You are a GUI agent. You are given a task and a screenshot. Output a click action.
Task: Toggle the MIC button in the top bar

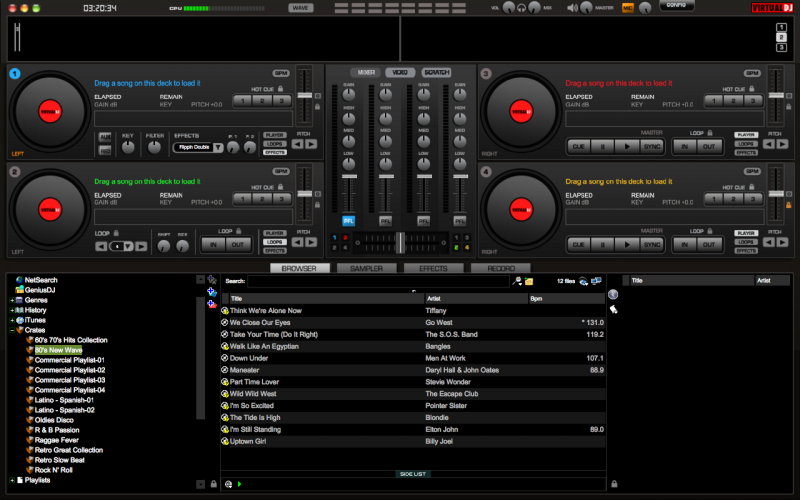[x=627, y=8]
